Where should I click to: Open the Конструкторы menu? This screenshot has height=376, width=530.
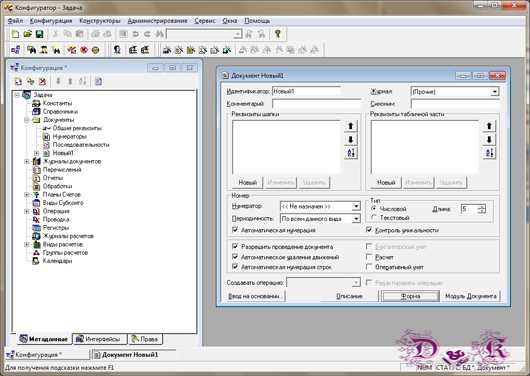tap(100, 21)
